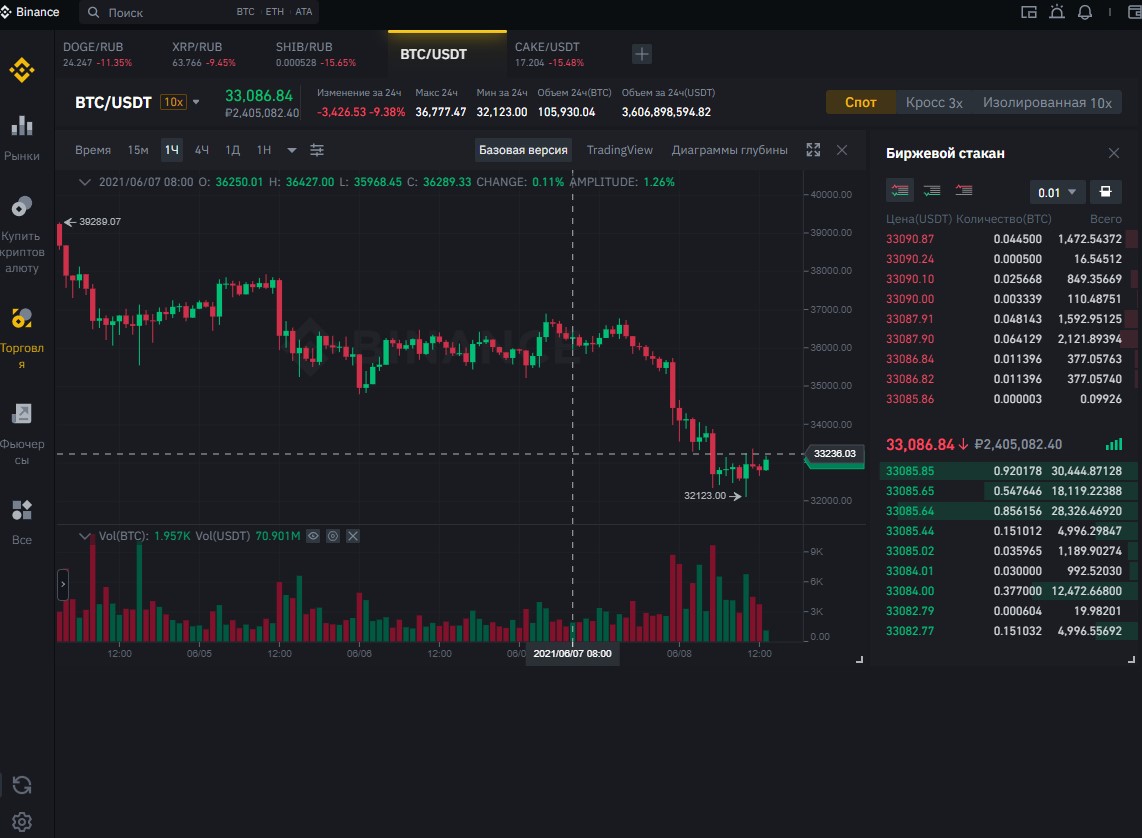This screenshot has width=1142, height=838.
Task: Expand the BTC/USDT pair selector arrow
Action: coord(196,102)
